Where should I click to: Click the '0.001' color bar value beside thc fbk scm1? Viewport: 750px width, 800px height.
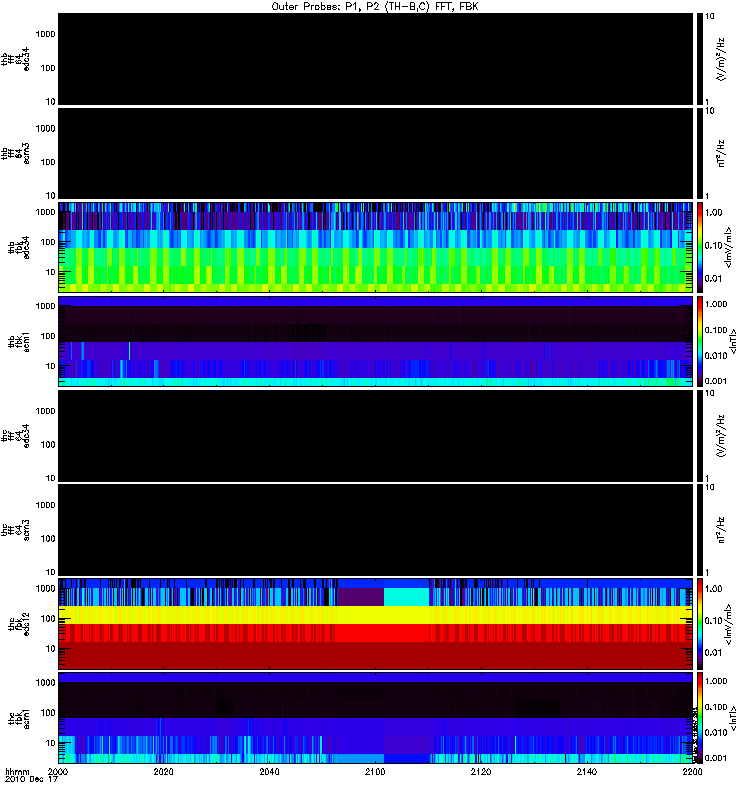pos(716,758)
